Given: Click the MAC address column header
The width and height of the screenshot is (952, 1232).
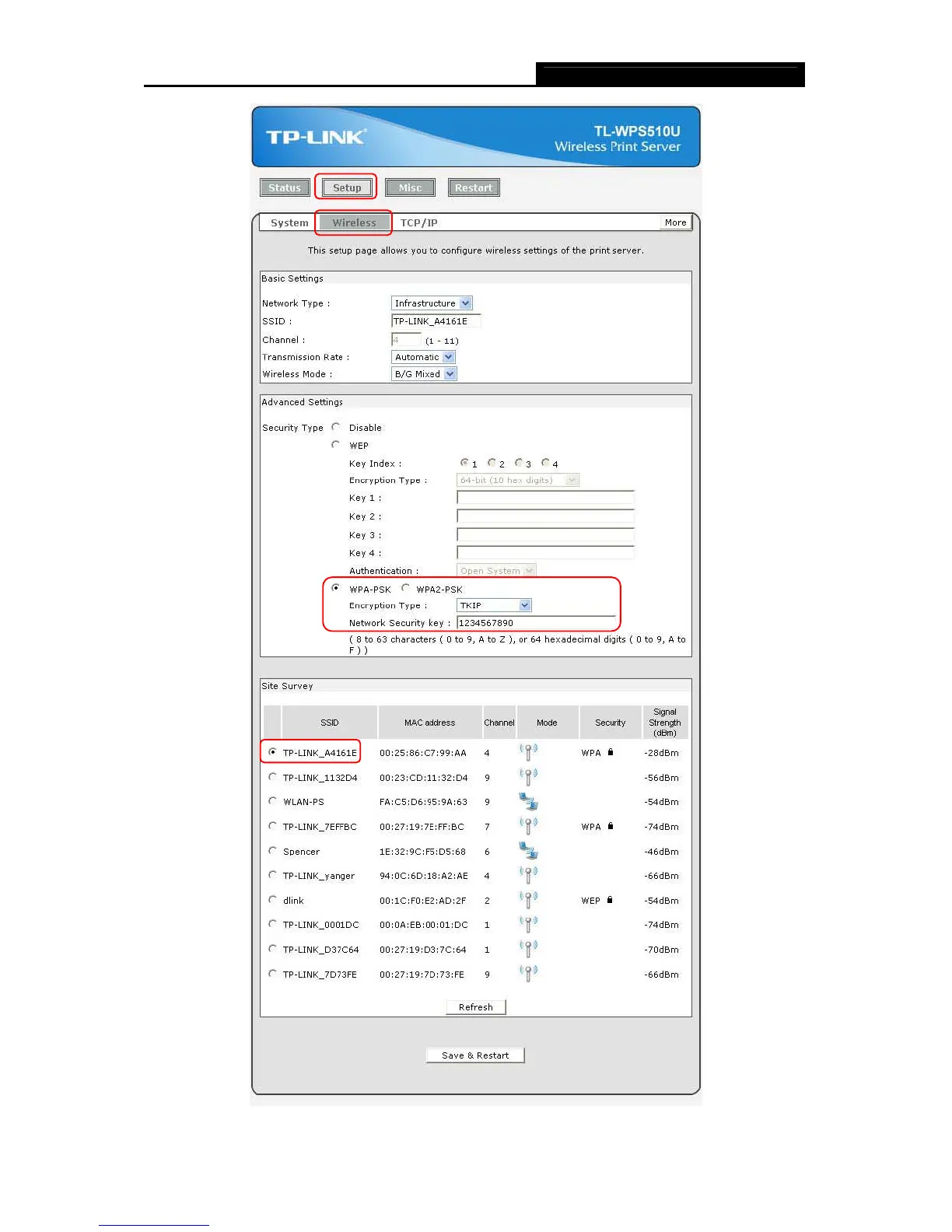Looking at the screenshot, I should (x=429, y=723).
